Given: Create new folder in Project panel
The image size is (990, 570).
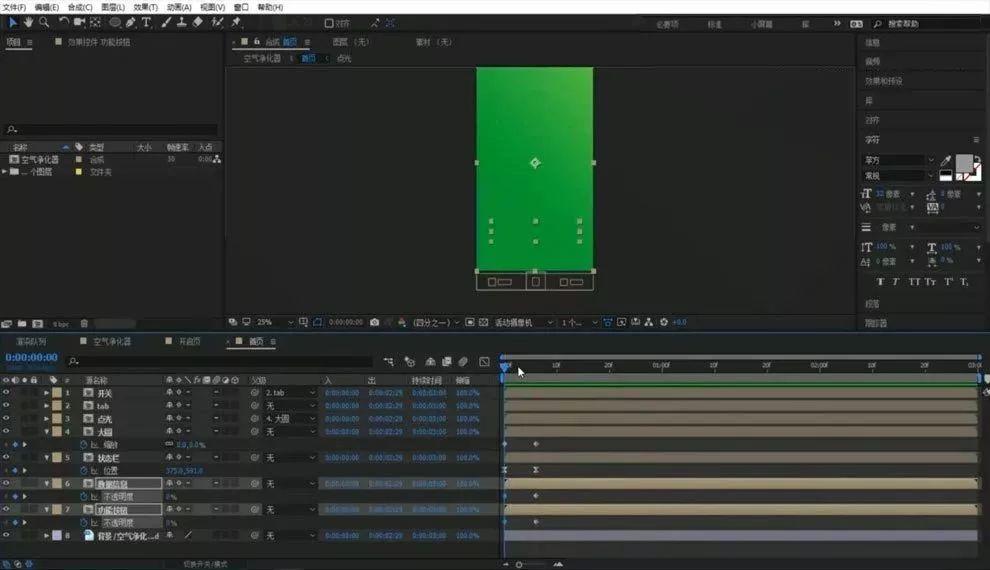Looking at the screenshot, I should (22, 324).
